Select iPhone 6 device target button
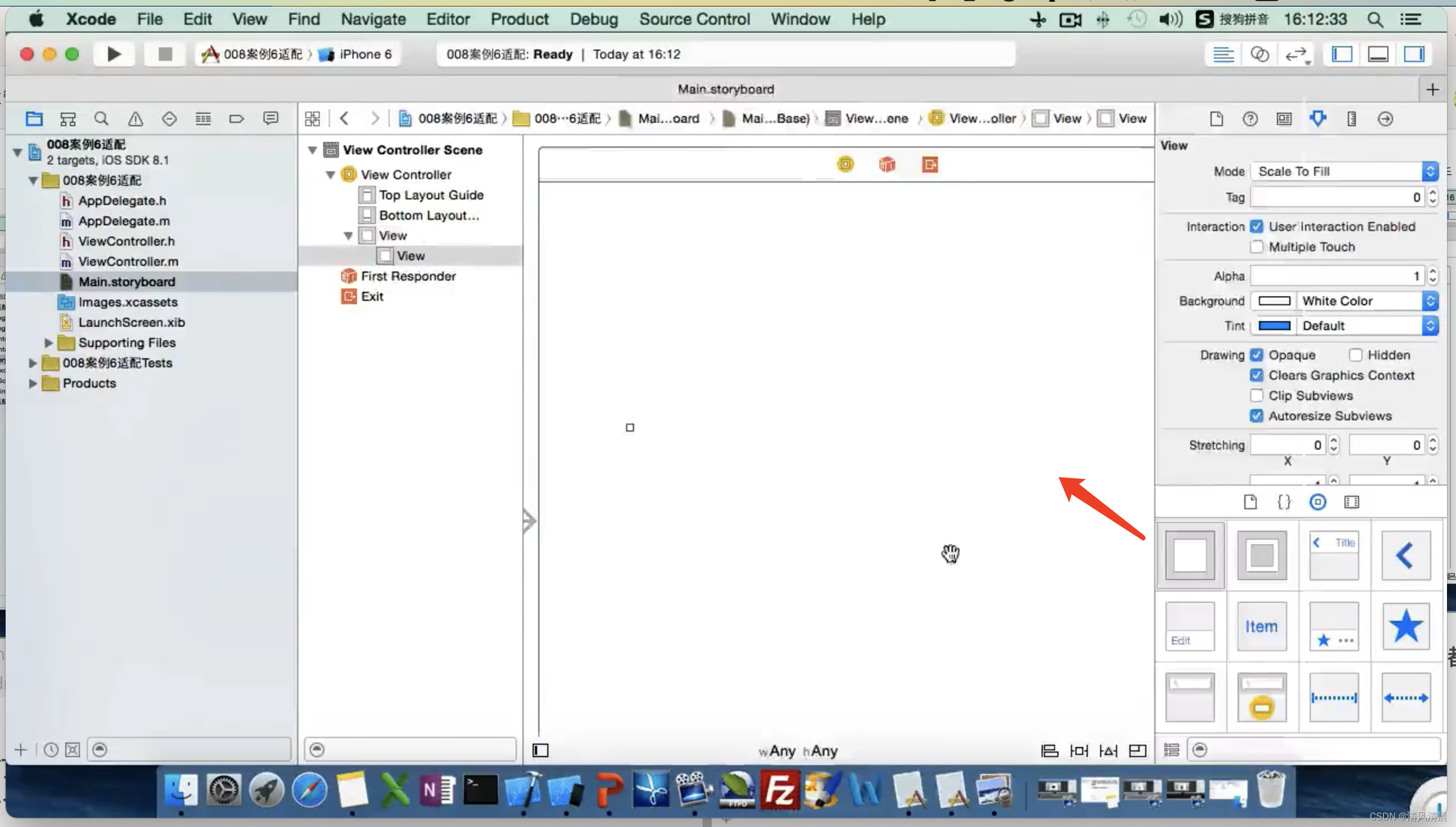 355,54
